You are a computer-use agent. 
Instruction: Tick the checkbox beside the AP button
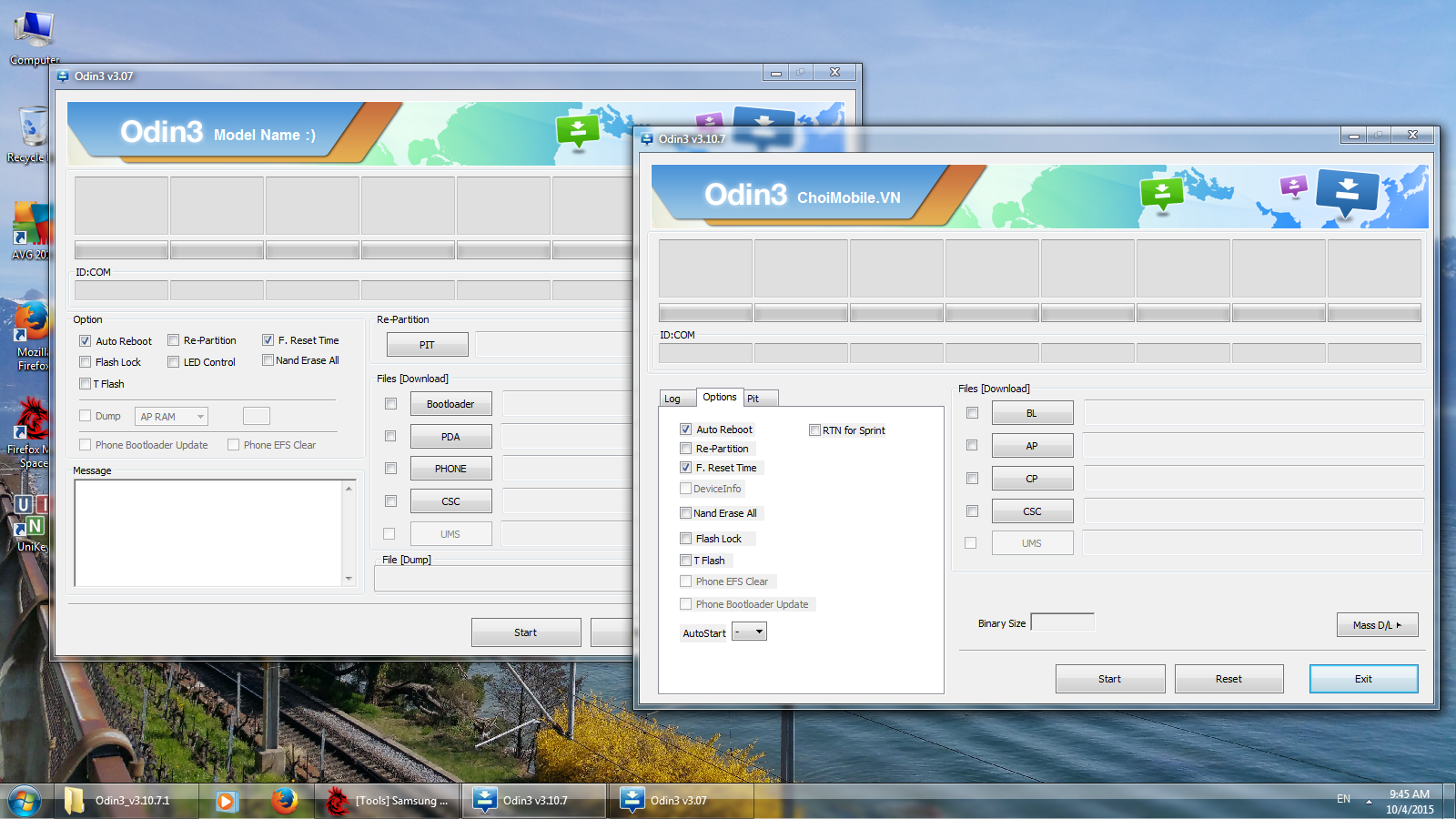972,446
